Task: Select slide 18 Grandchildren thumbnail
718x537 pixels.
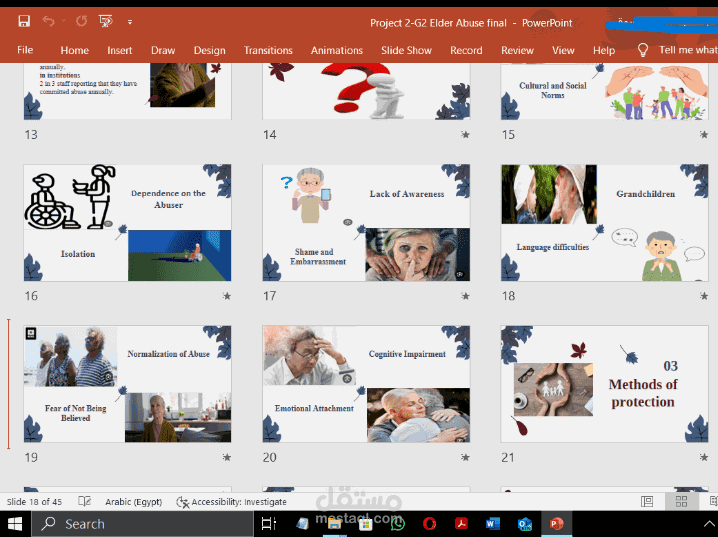Action: 604,222
